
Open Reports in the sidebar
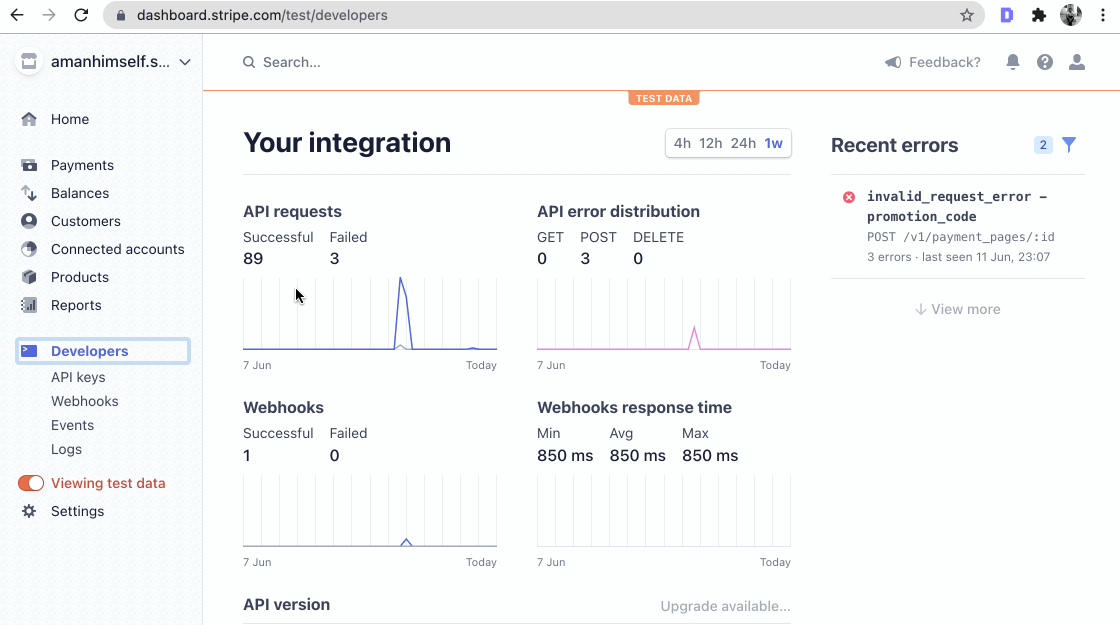point(76,305)
